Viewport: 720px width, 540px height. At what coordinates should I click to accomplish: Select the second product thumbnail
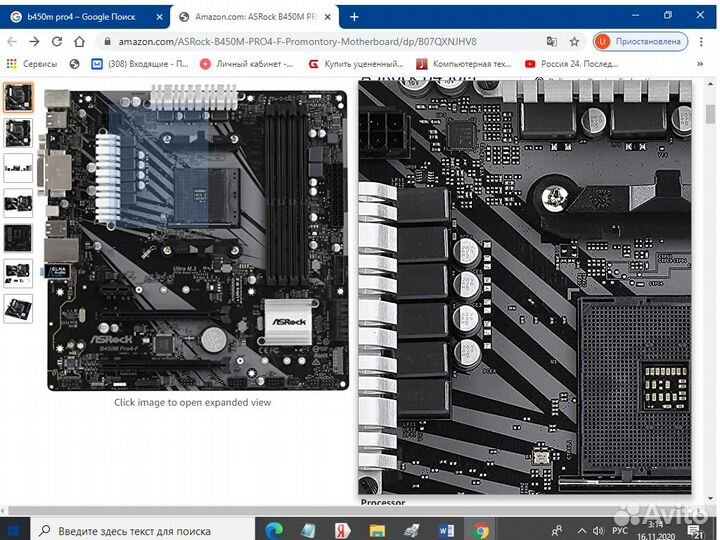click(x=18, y=133)
